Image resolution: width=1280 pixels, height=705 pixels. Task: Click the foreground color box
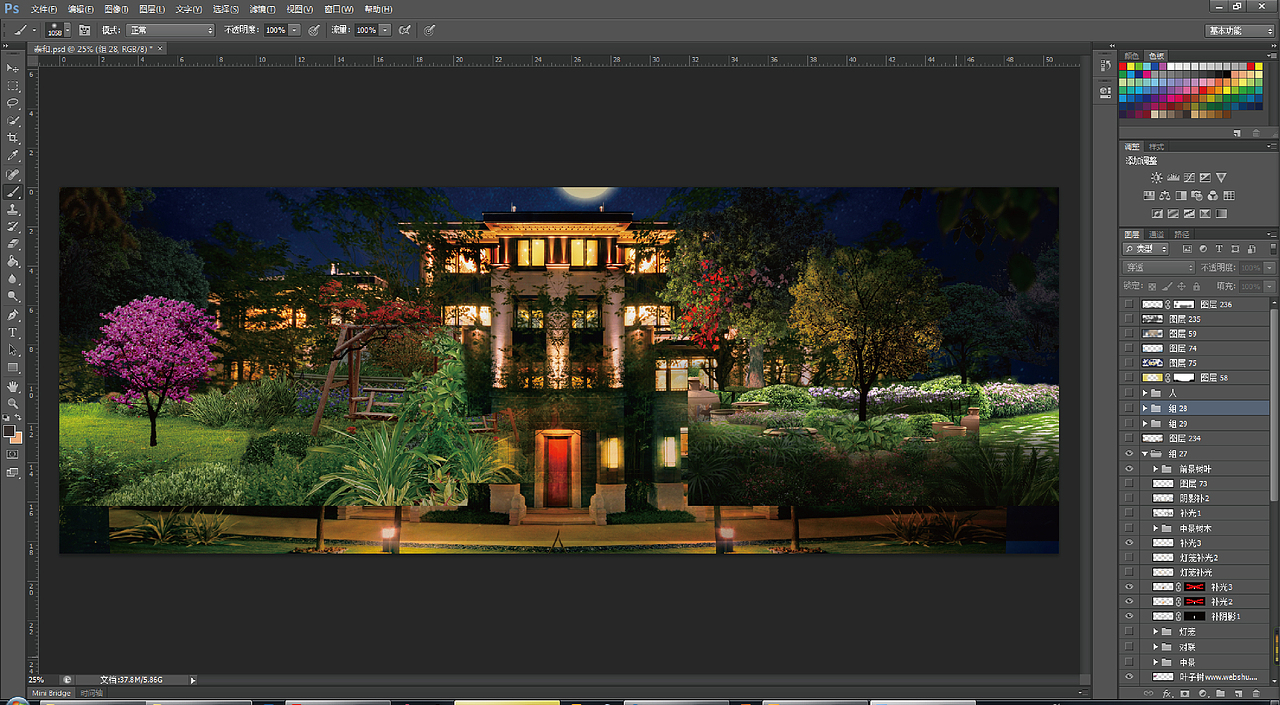[x=9, y=431]
